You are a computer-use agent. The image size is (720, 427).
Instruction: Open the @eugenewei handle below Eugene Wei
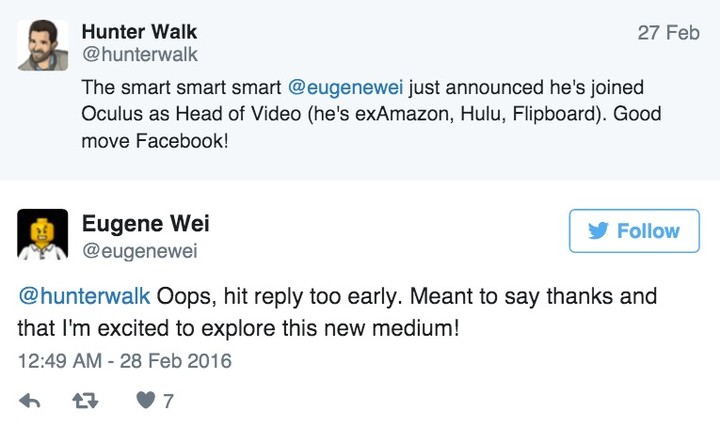pyautogui.click(x=139, y=251)
